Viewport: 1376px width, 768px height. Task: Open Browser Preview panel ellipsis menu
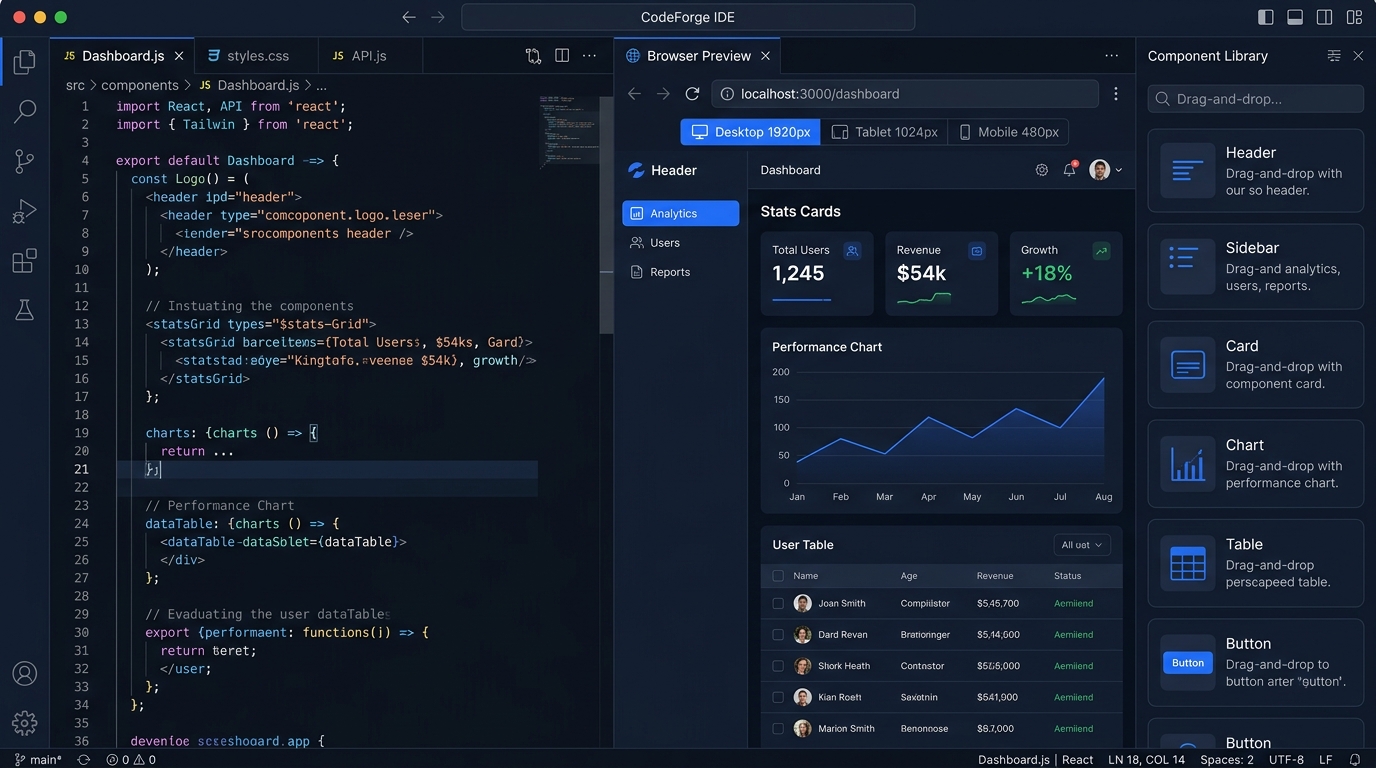(x=1112, y=56)
